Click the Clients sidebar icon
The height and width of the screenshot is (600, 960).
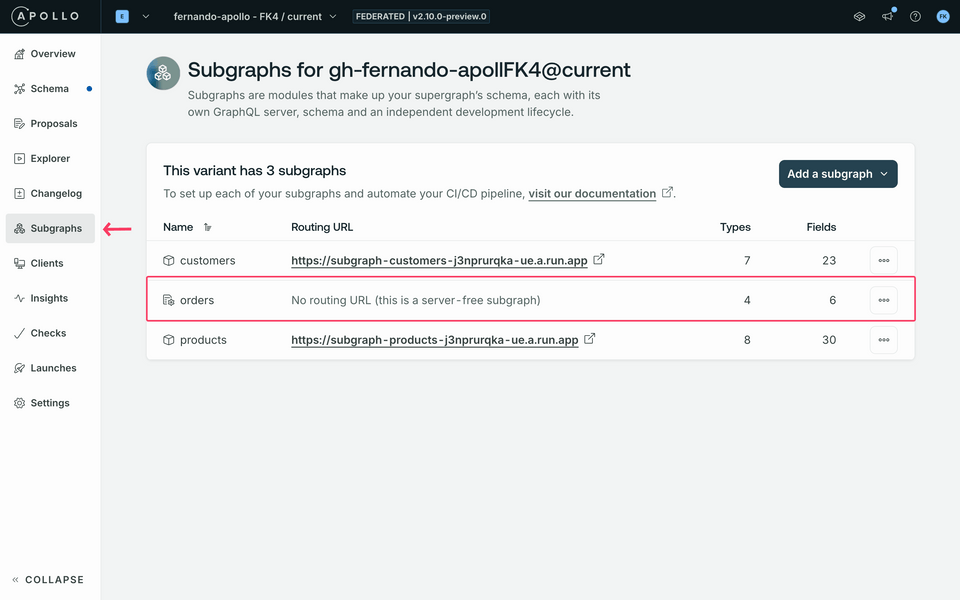tap(20, 263)
